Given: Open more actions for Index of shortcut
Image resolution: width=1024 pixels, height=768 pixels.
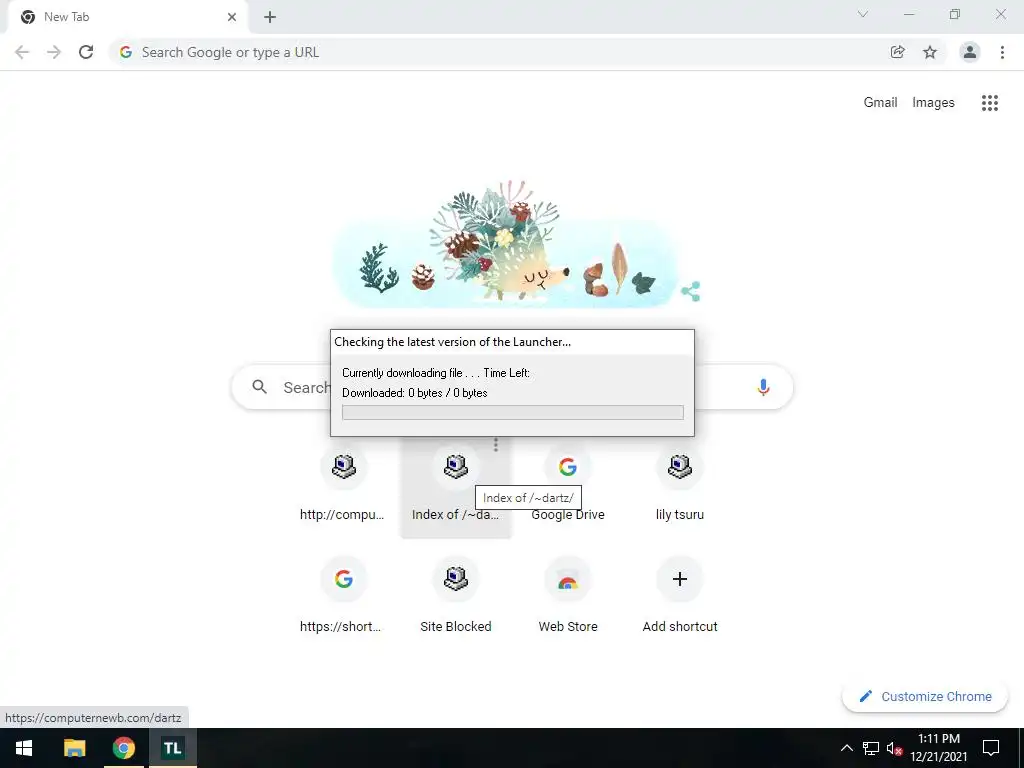Looking at the screenshot, I should 496,445.
